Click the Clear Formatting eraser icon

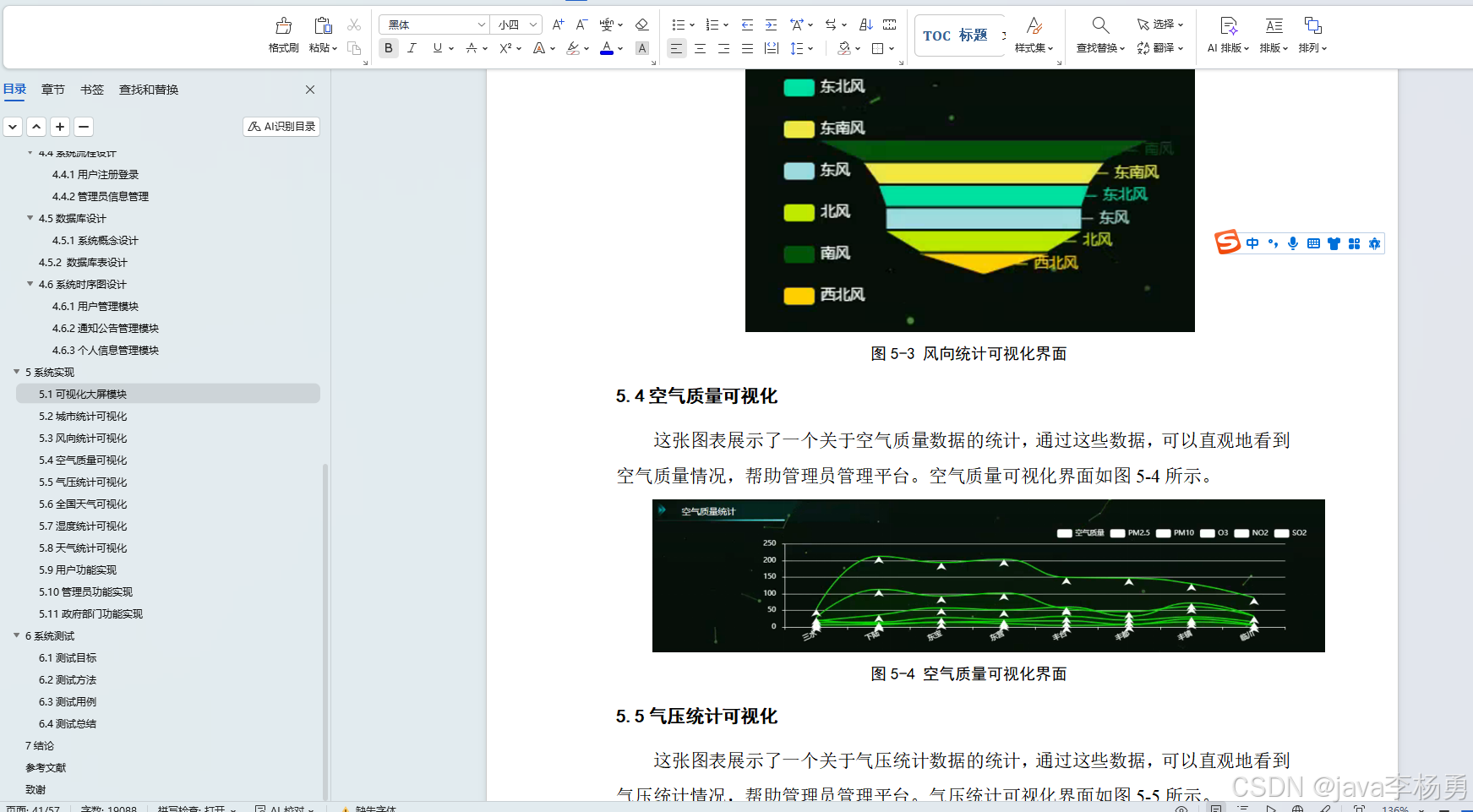642,25
